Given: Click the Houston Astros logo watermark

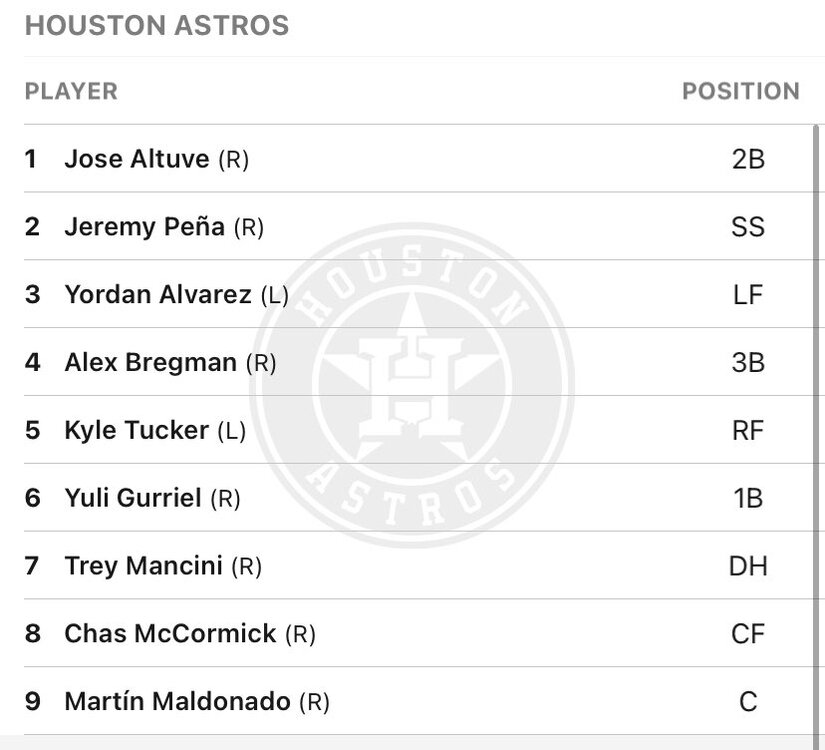Looking at the screenshot, I should point(411,385).
